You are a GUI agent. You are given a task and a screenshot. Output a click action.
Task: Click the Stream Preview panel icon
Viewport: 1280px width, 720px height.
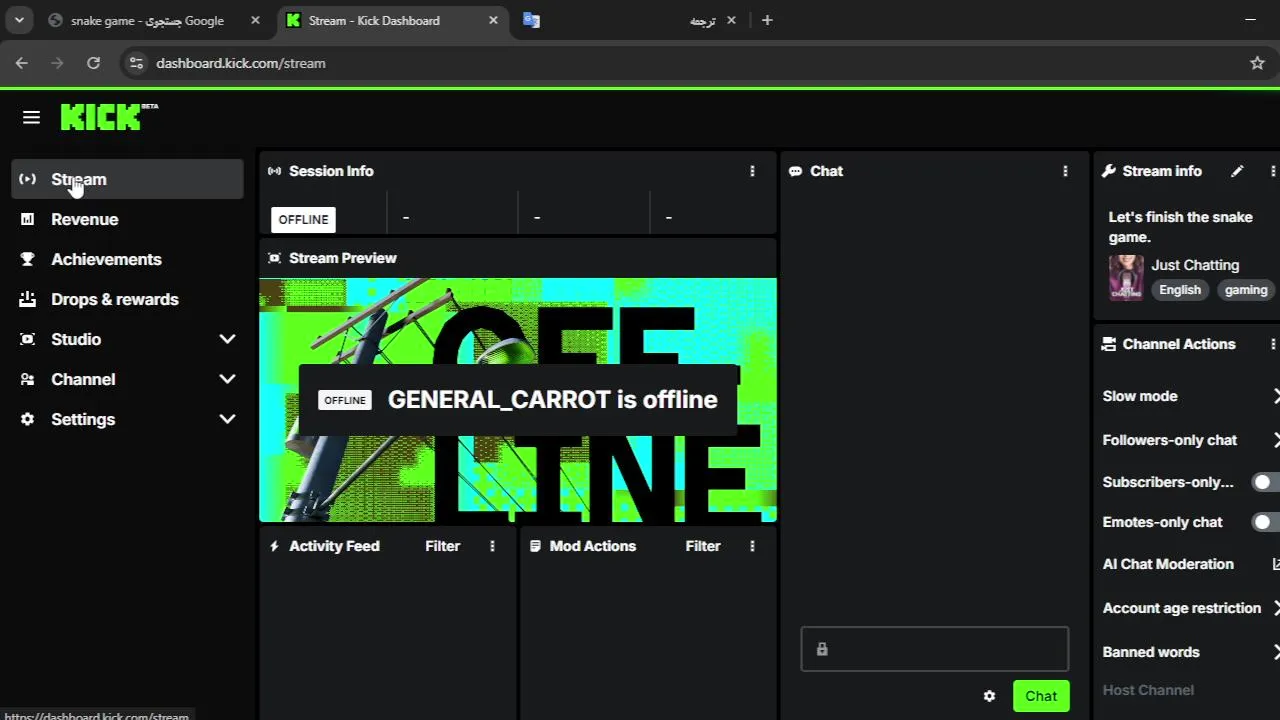[x=274, y=258]
